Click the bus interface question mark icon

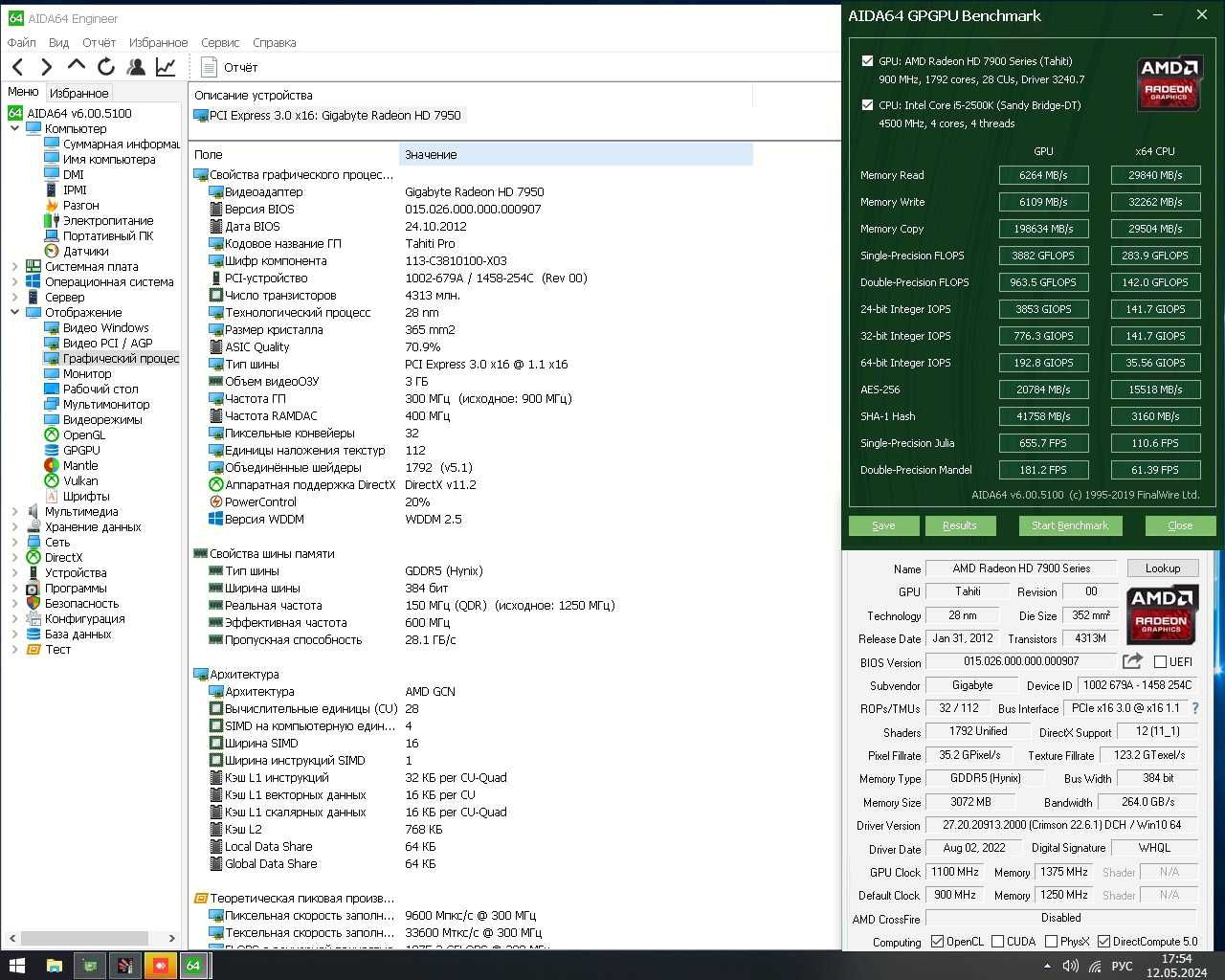(1195, 708)
